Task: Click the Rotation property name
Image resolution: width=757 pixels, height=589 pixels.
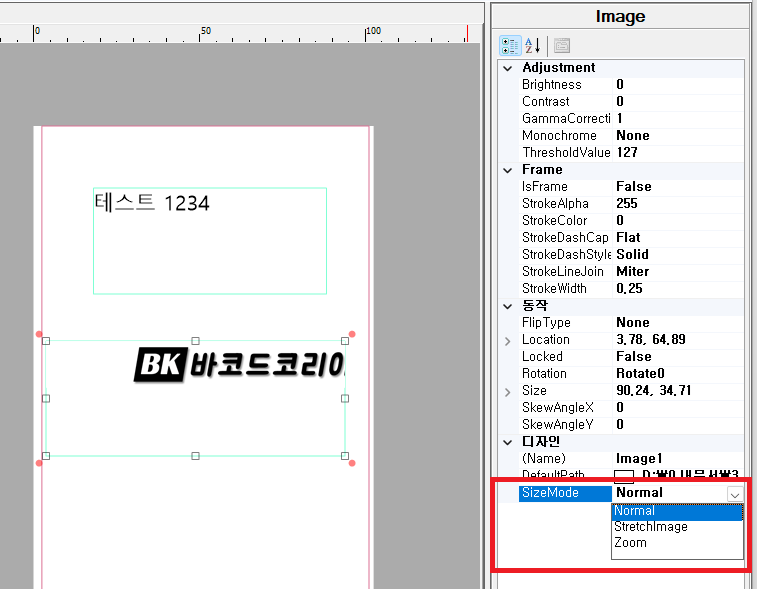Action: [544, 374]
